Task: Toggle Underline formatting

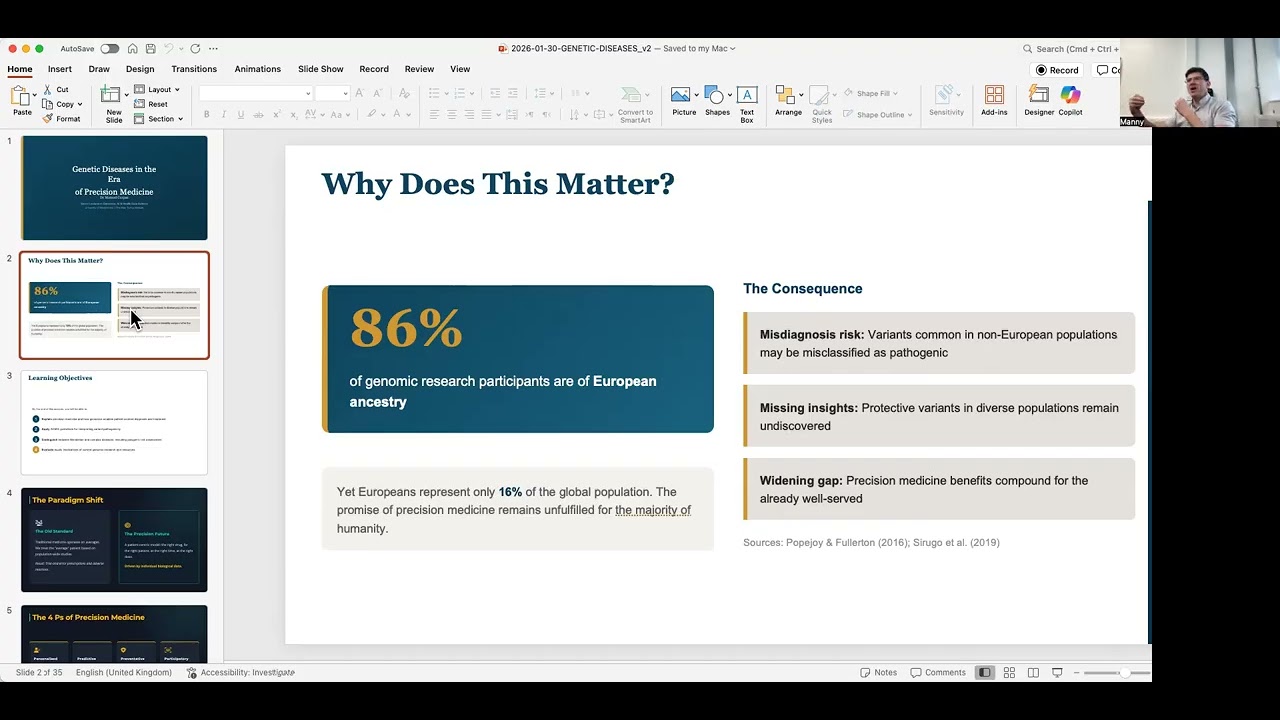Action: coord(241,115)
